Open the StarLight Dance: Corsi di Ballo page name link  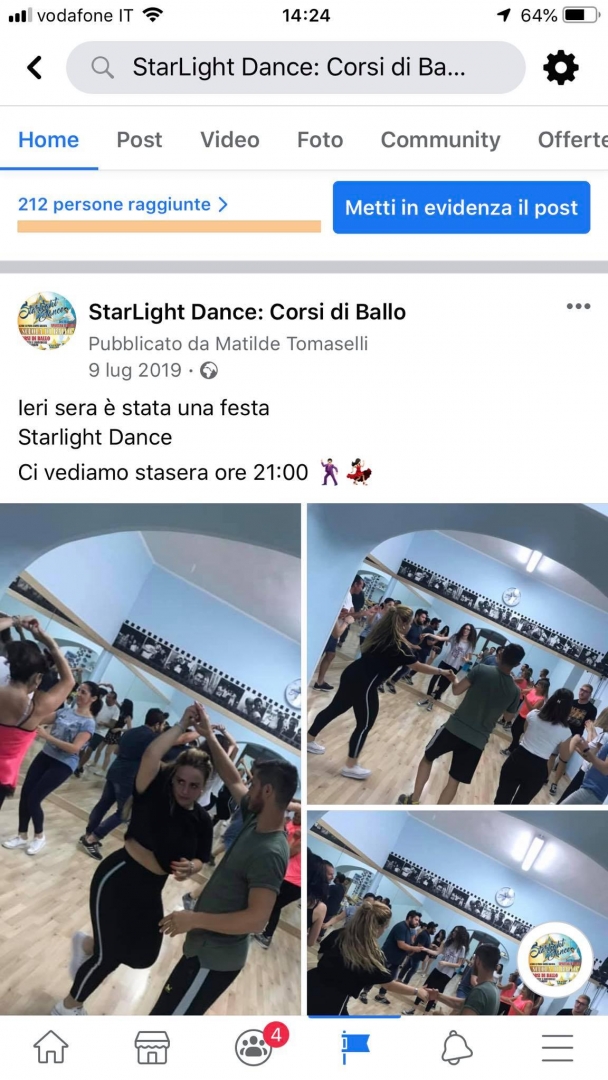coord(247,312)
